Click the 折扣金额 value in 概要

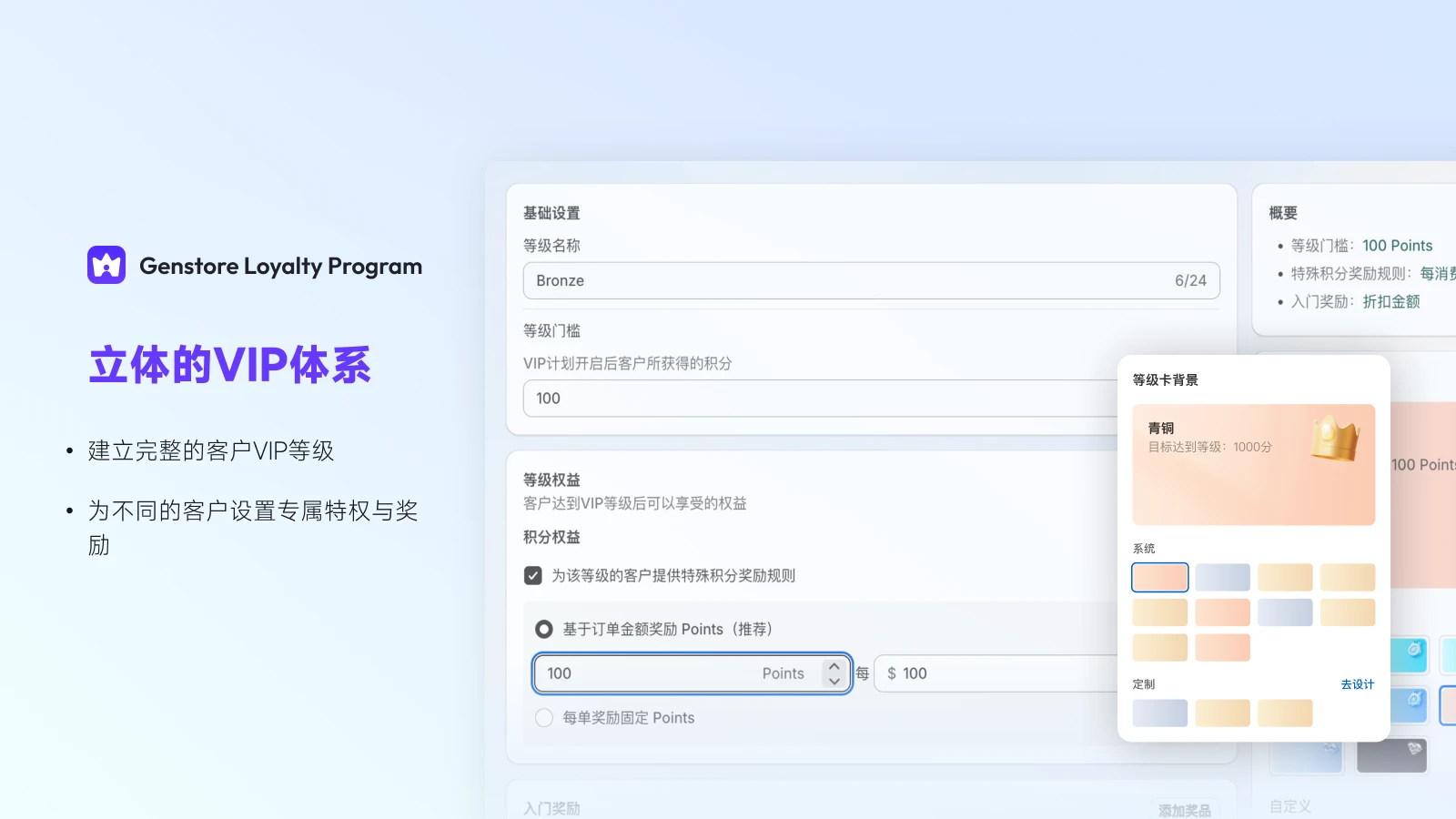(1390, 301)
